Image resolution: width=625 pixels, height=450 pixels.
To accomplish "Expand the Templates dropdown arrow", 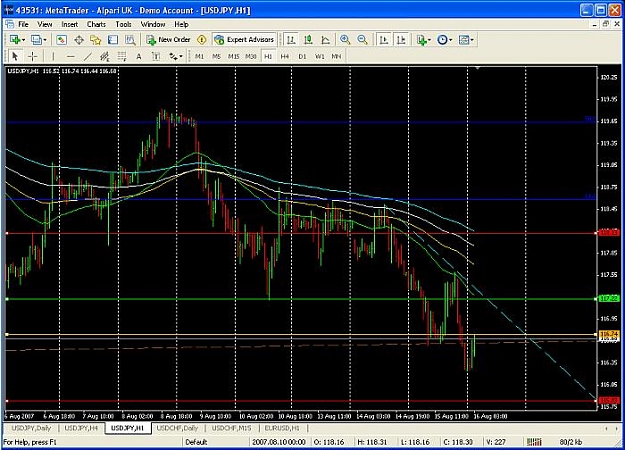I will tap(472, 40).
